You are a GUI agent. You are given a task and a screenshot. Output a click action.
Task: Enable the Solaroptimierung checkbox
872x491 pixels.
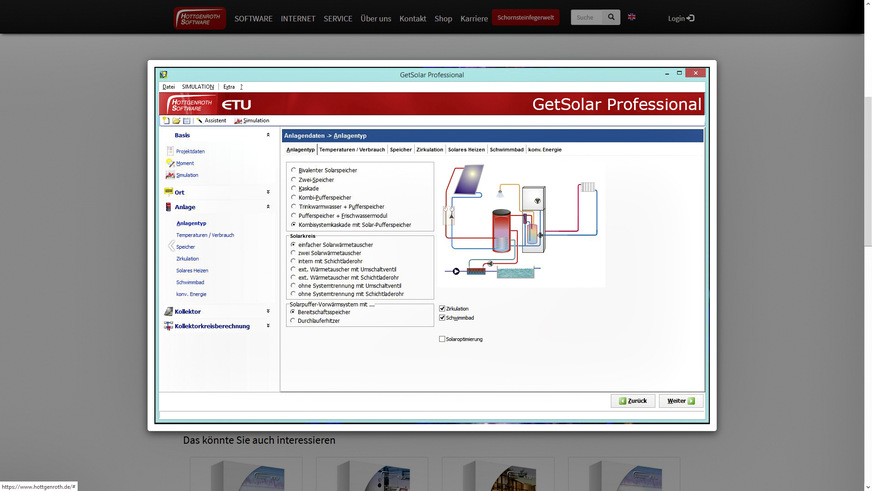442,339
